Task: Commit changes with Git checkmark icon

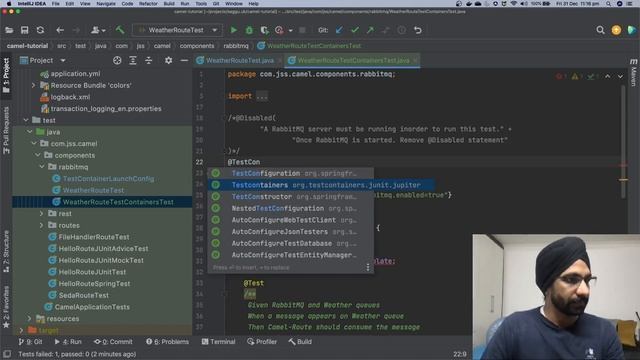Action: click(355, 30)
